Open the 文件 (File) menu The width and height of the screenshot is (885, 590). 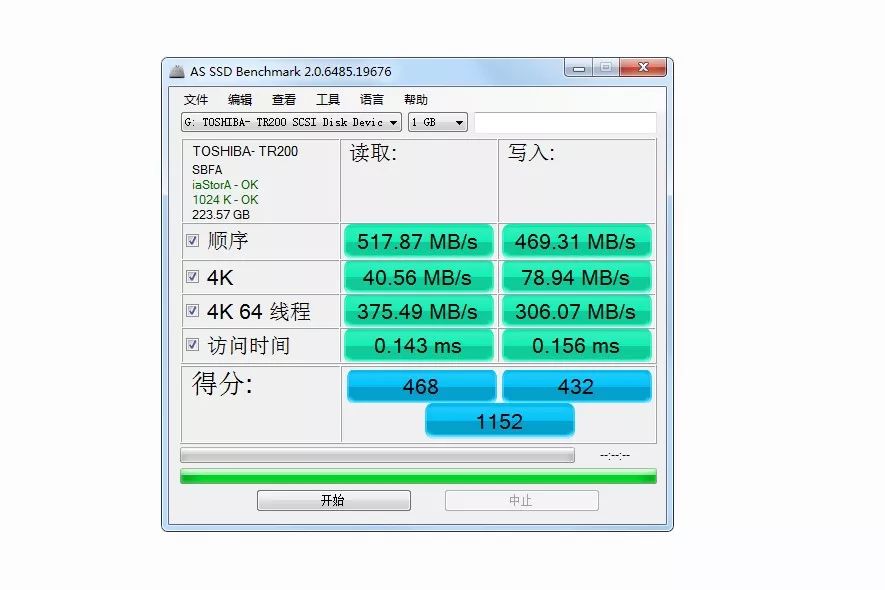[196, 99]
